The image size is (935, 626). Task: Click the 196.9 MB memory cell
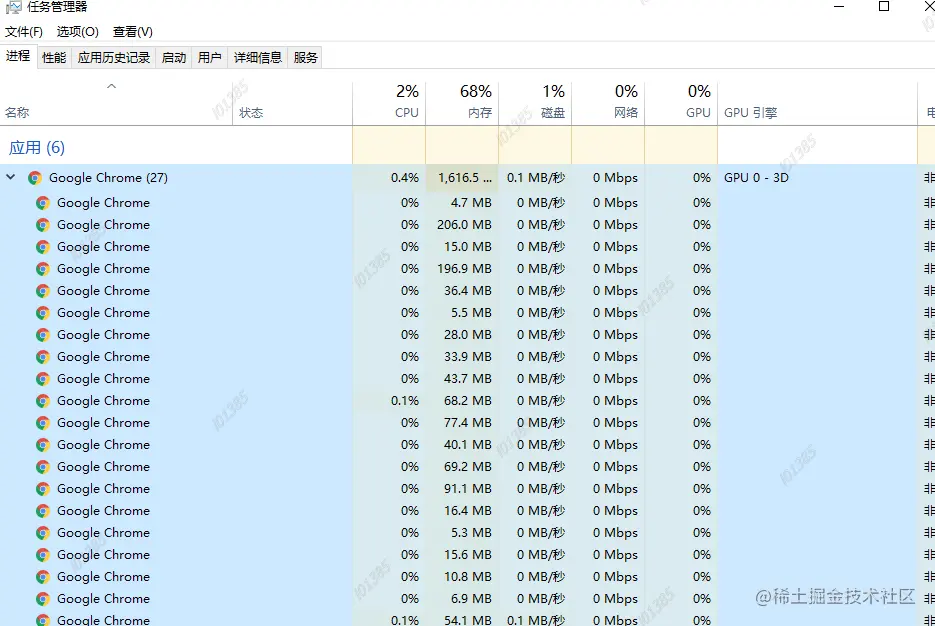click(462, 269)
